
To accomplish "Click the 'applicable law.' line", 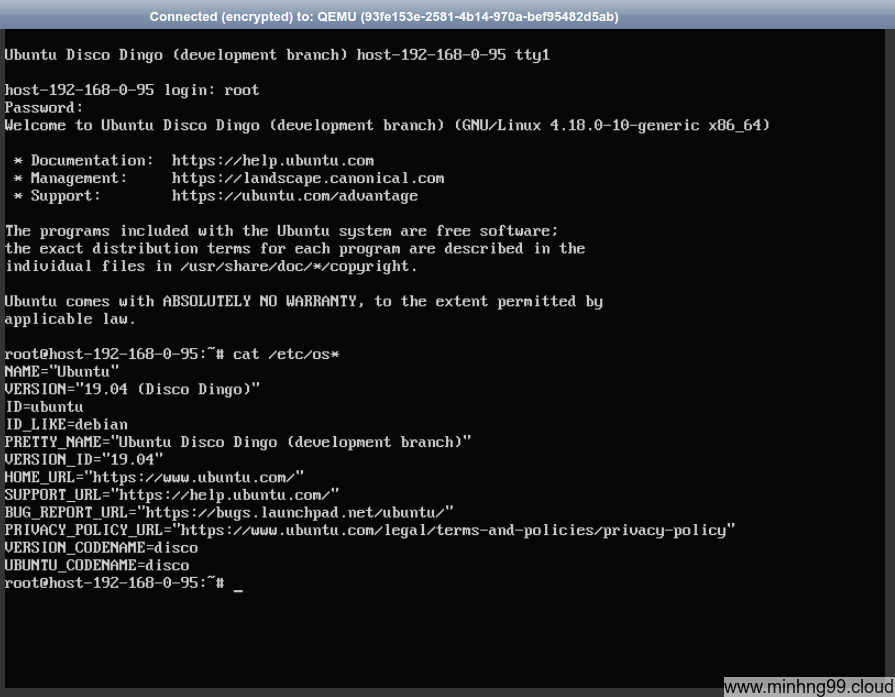I will (70, 319).
